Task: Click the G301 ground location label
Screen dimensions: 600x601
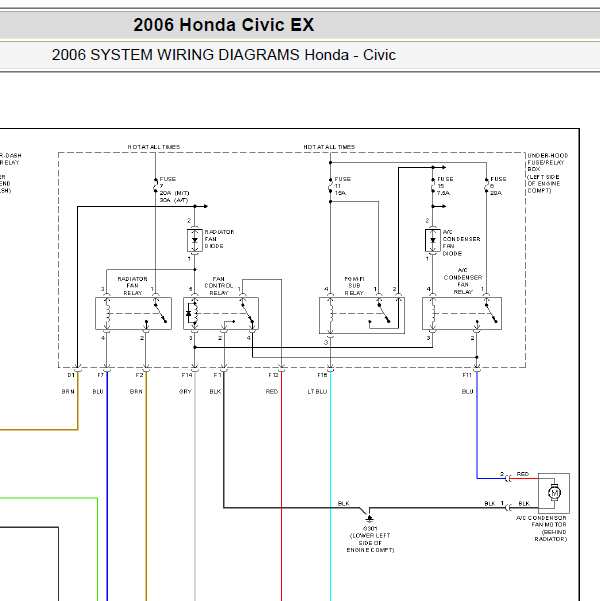Action: tap(370, 539)
